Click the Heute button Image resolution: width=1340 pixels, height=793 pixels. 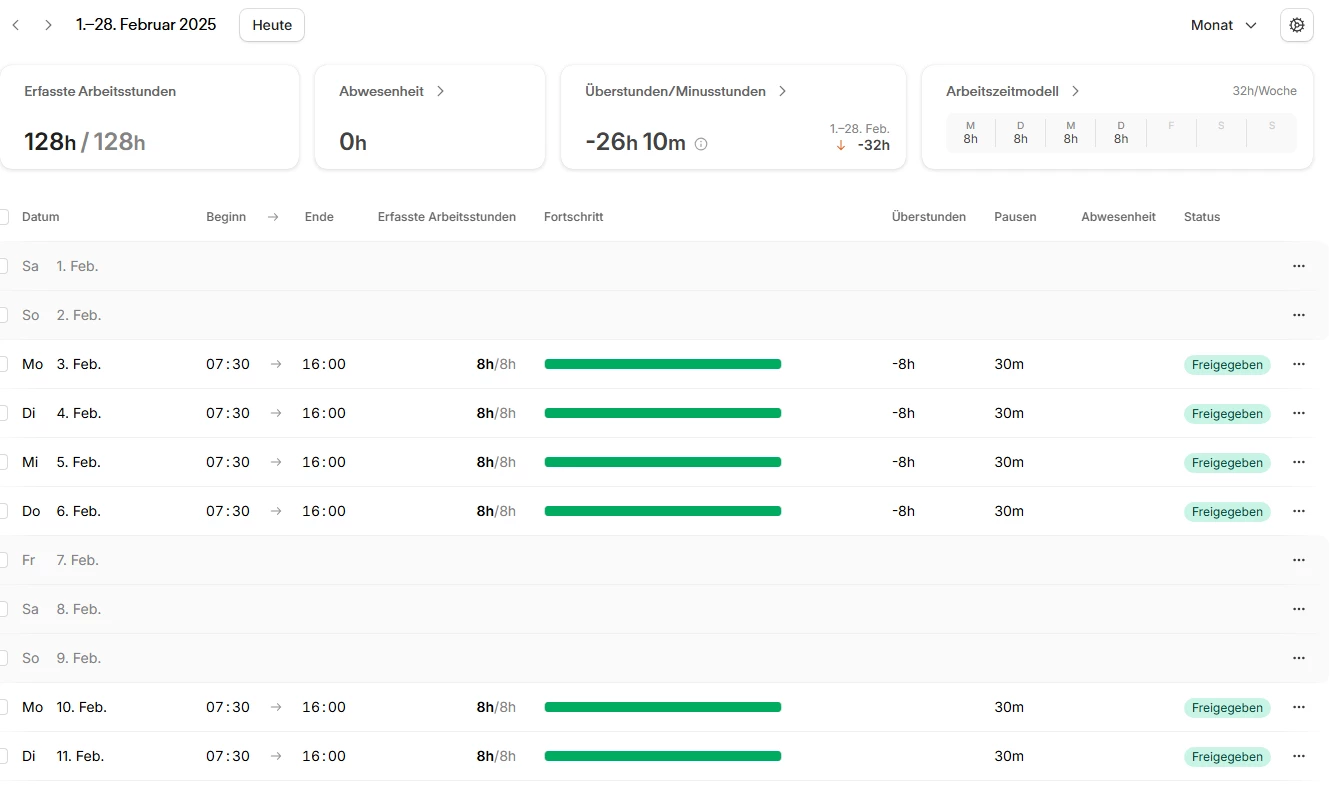[272, 25]
